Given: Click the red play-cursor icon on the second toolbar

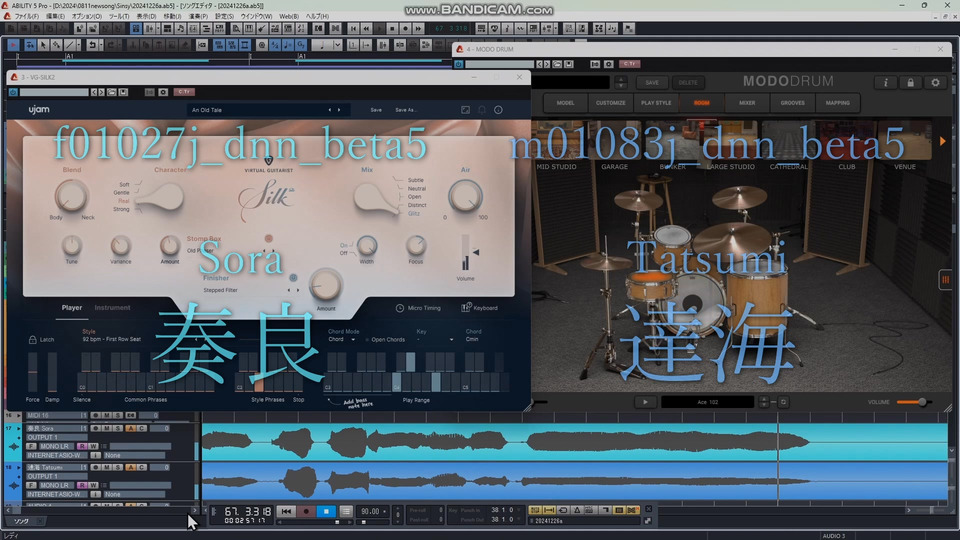Looking at the screenshot, I should coord(13,45).
